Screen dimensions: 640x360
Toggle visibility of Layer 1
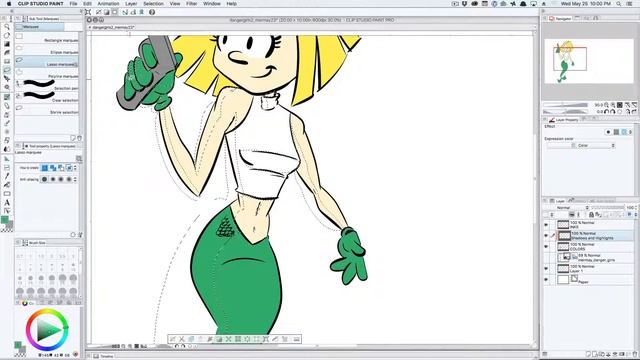(546, 269)
